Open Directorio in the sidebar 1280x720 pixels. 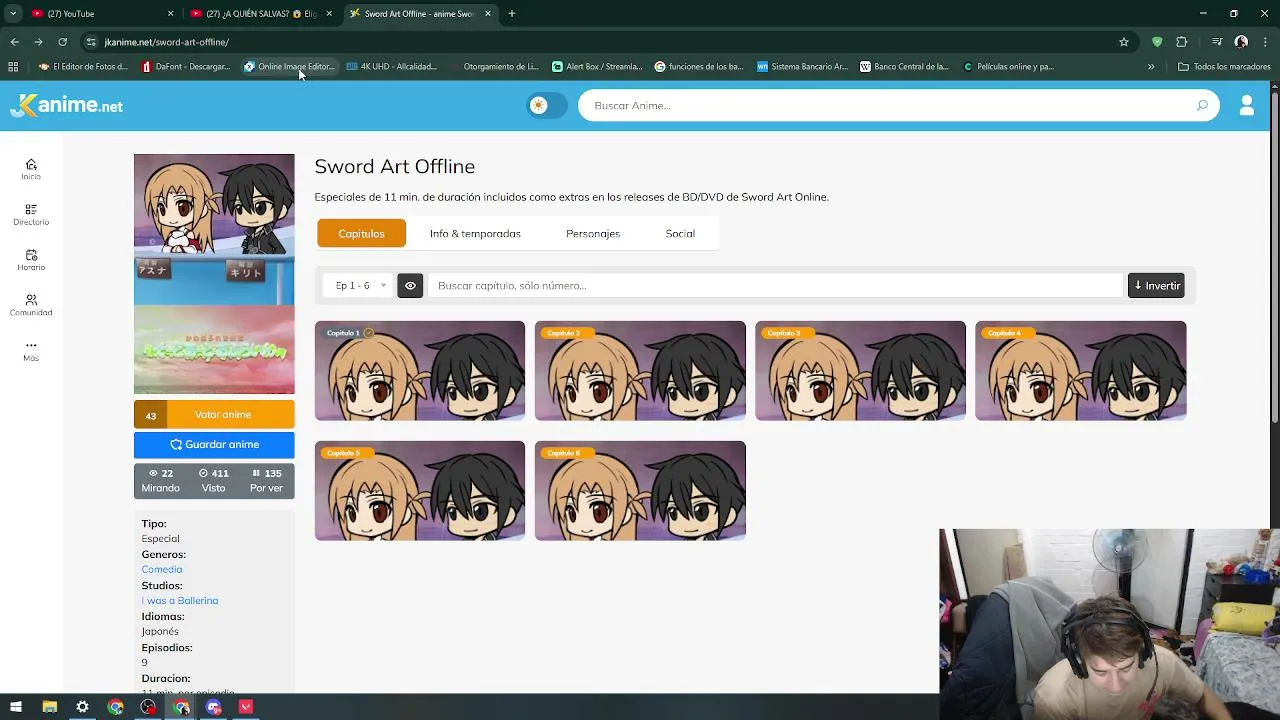(31, 215)
